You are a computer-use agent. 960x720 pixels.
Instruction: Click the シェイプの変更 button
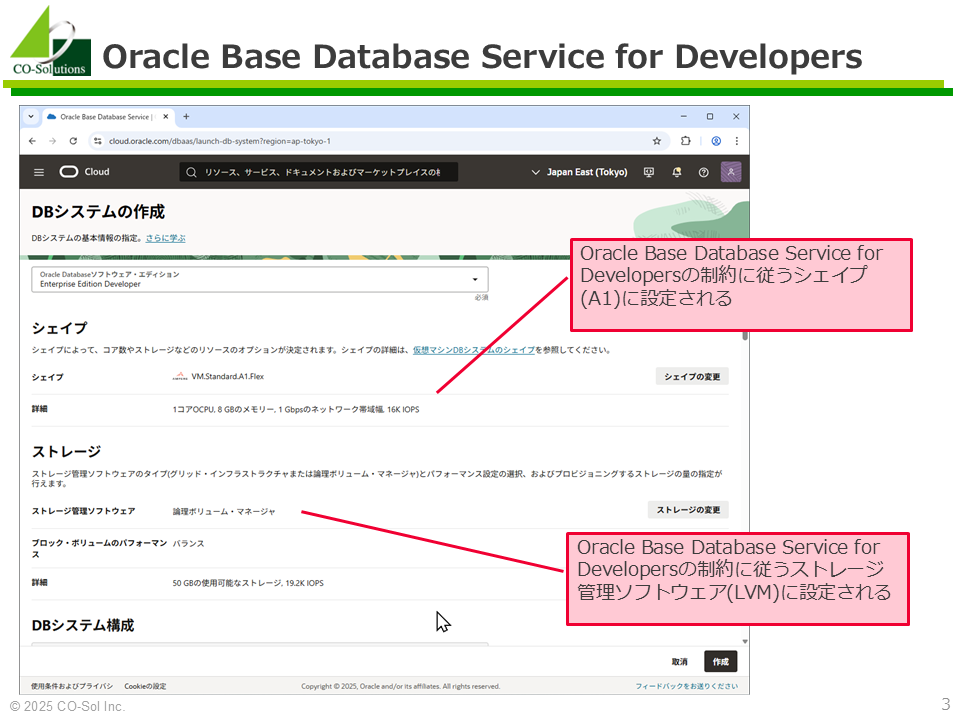click(x=692, y=377)
